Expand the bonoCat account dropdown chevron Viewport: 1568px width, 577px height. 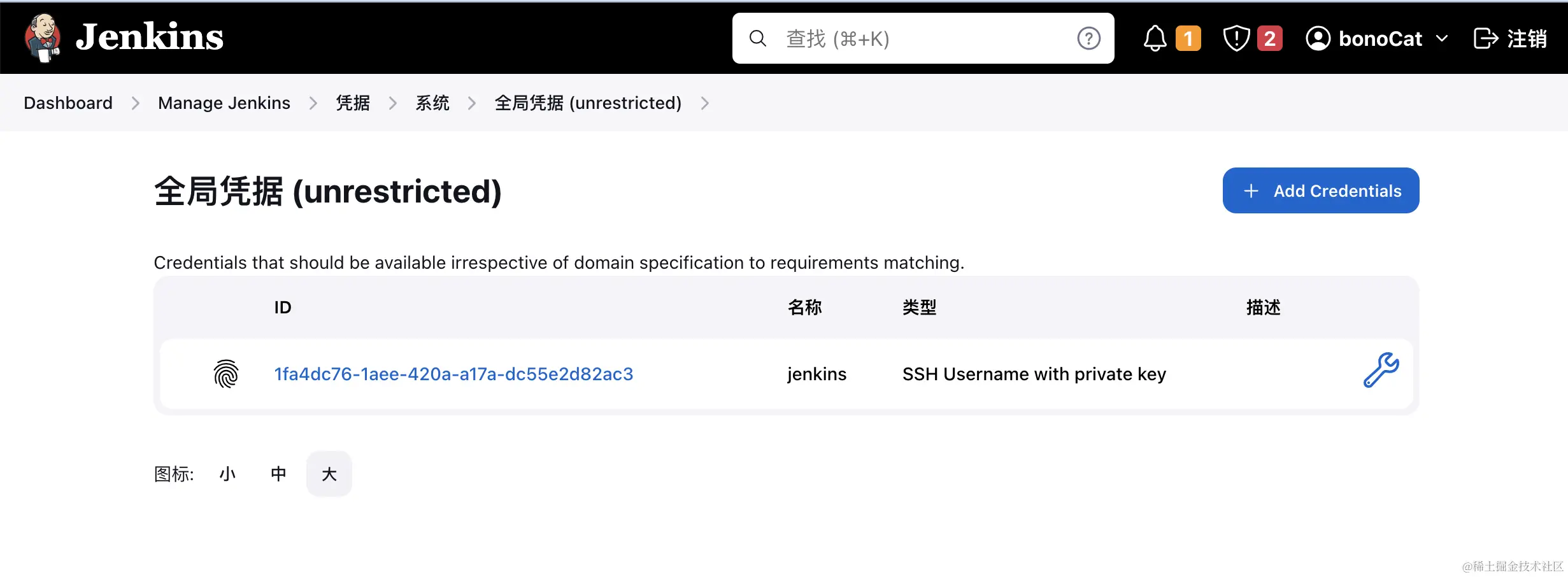[1443, 39]
